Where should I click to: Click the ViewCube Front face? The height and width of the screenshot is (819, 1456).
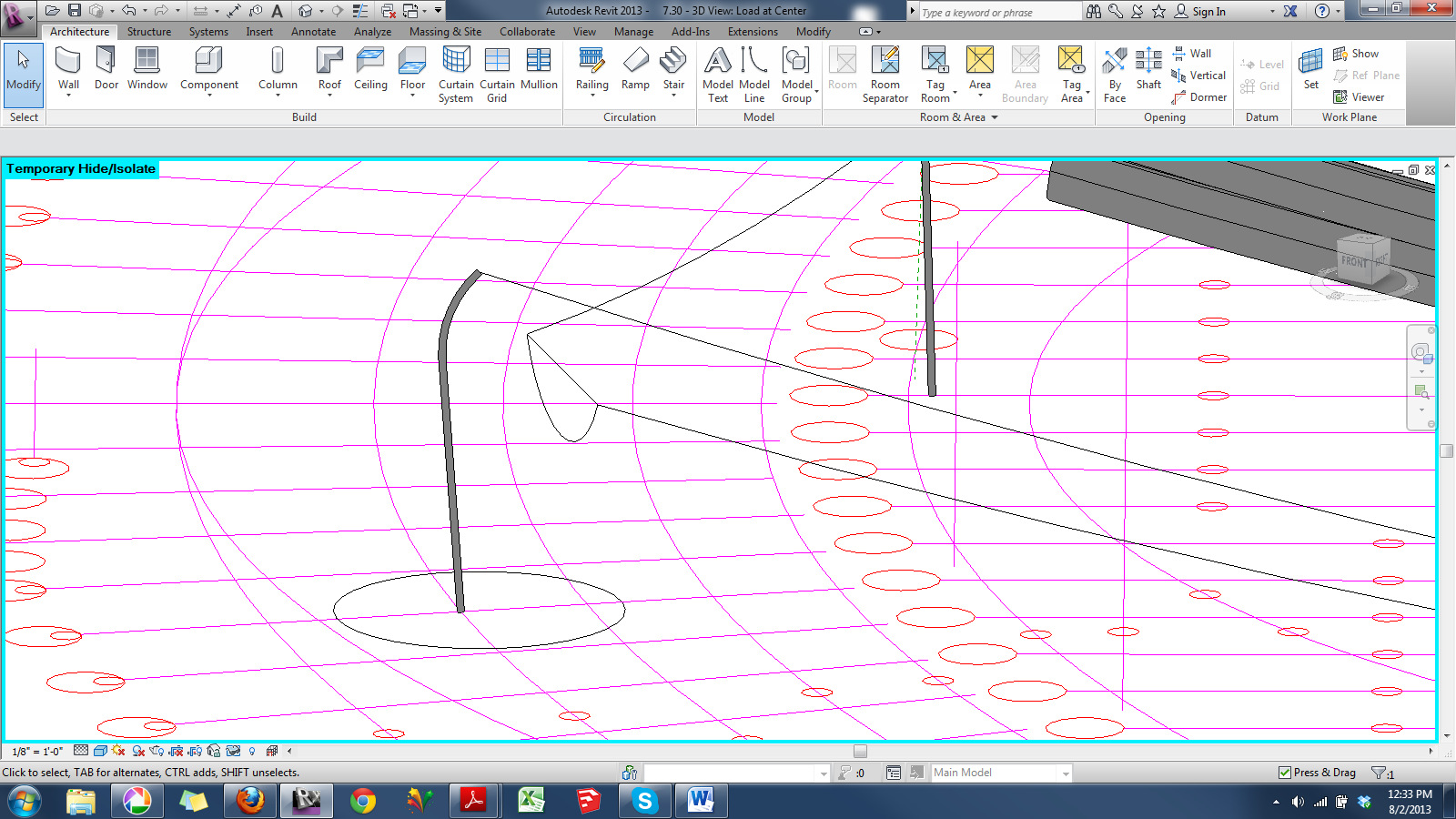click(x=1355, y=261)
